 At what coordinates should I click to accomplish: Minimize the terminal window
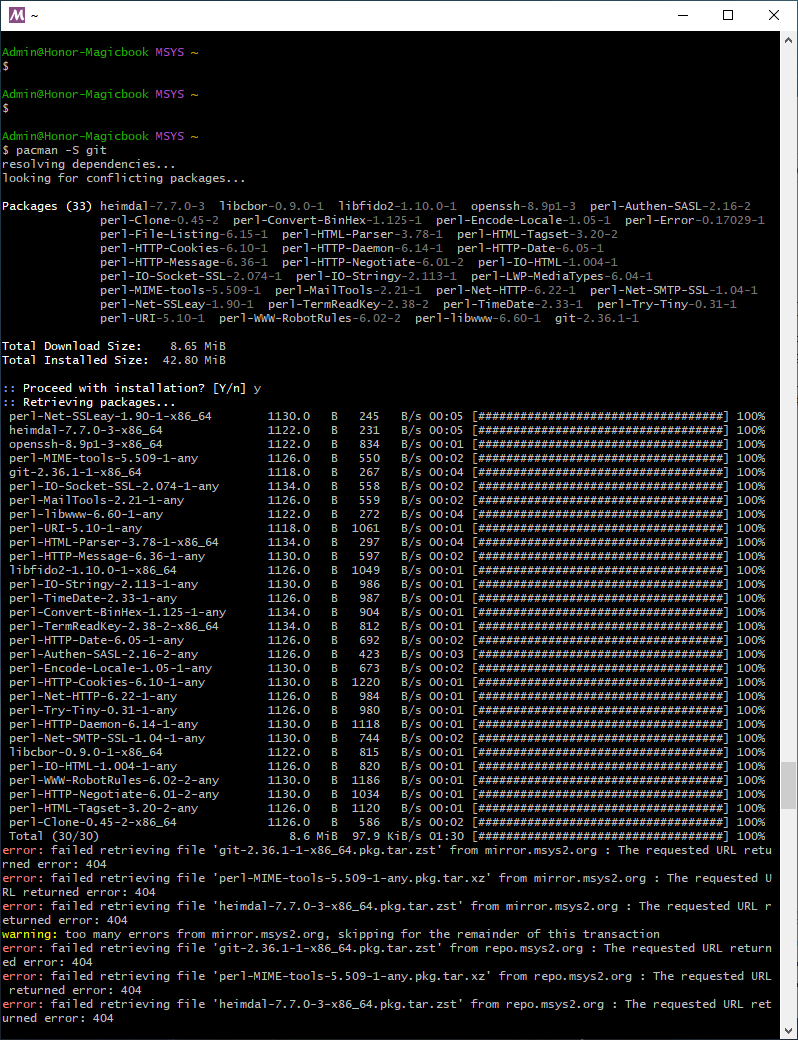click(681, 15)
